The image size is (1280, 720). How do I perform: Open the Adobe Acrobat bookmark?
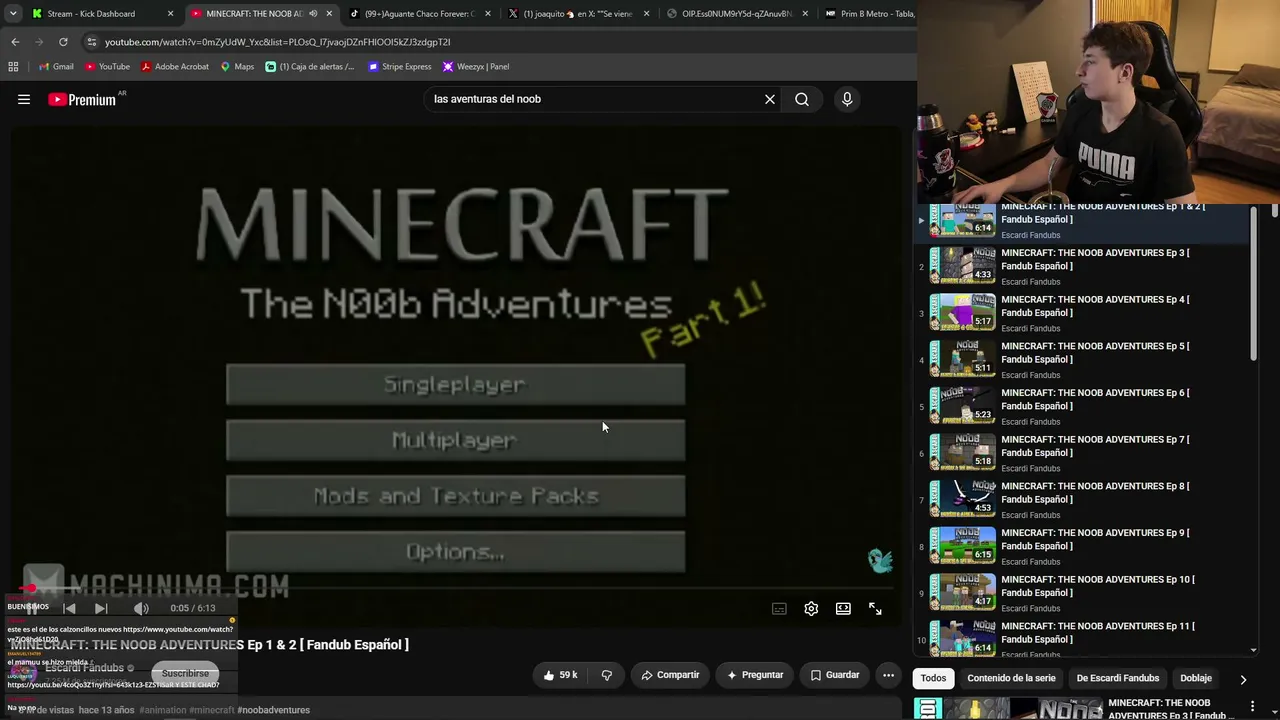pyautogui.click(x=175, y=67)
